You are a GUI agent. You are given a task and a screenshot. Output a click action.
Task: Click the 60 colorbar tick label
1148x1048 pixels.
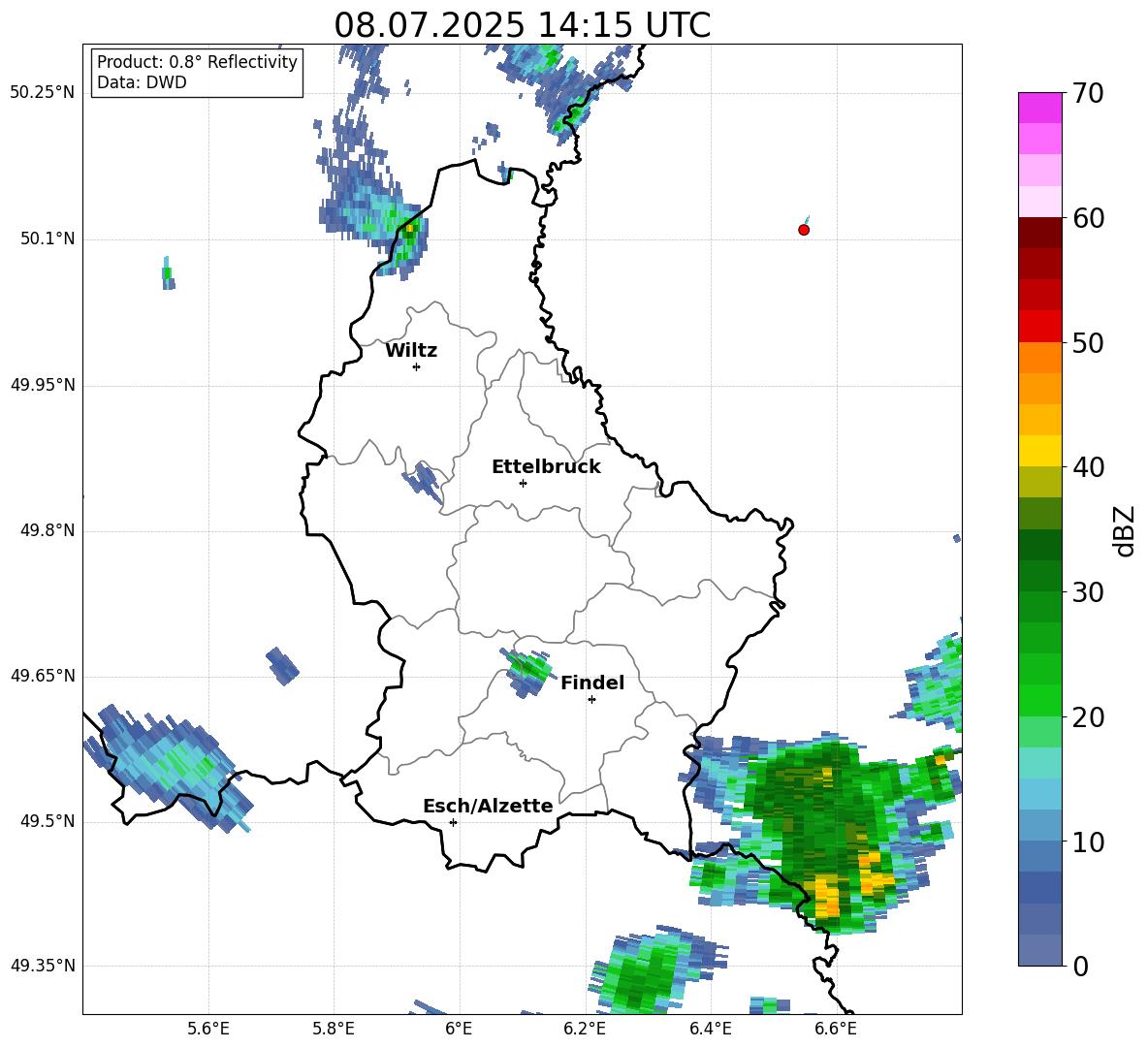[1088, 218]
